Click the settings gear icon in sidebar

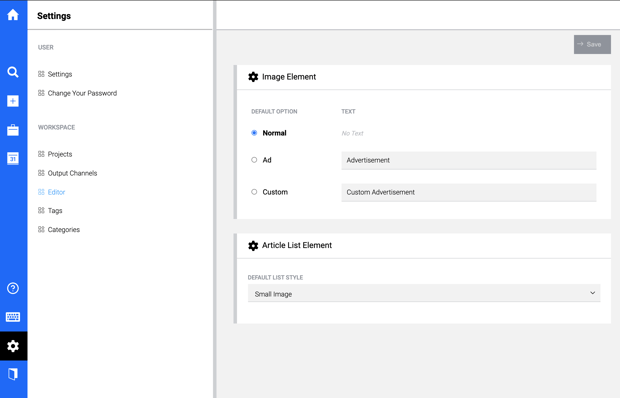pos(13,346)
